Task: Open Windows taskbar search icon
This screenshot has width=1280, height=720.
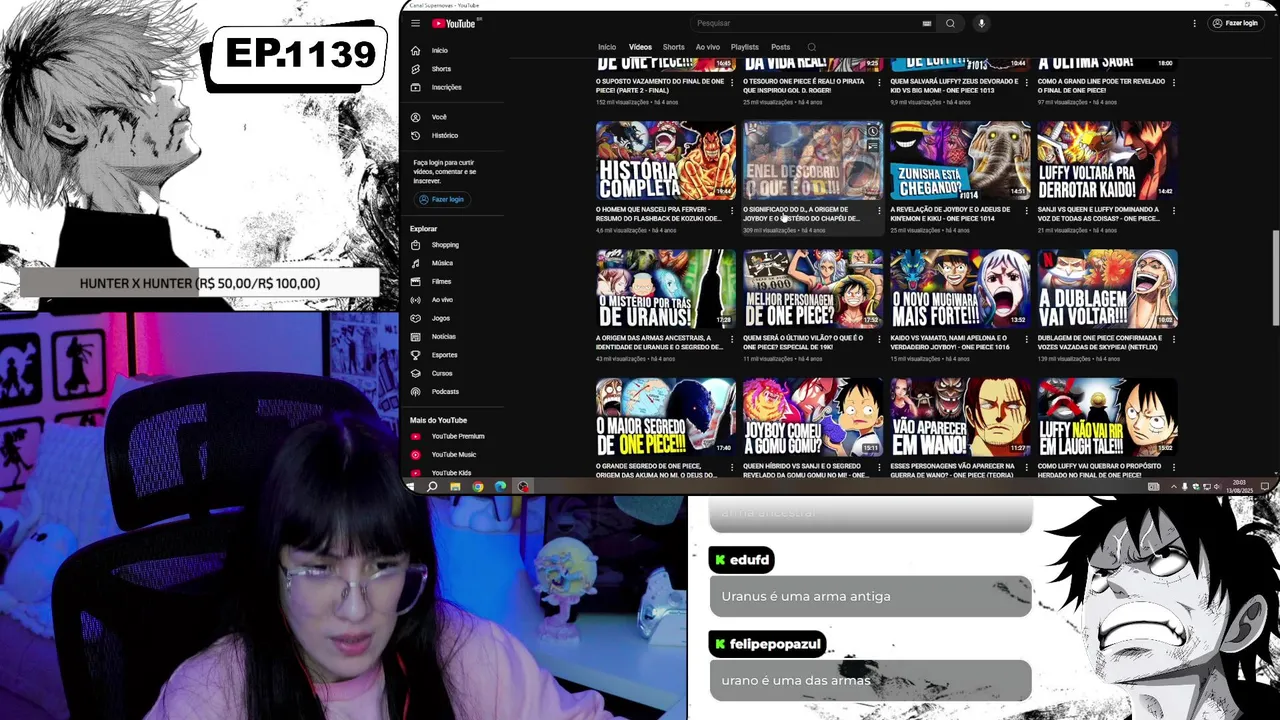Action: [432, 487]
